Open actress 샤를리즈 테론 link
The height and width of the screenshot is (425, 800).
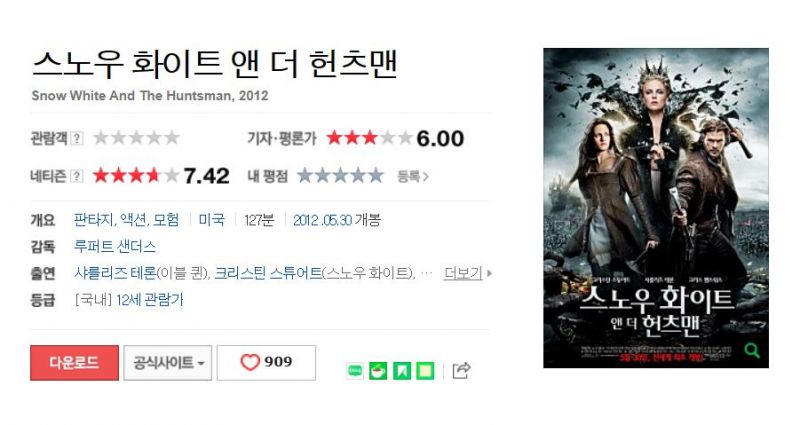(115, 273)
